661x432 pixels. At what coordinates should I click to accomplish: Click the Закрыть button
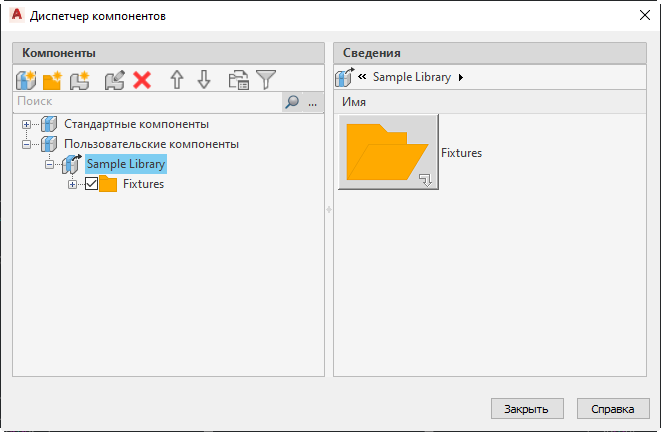pos(527,409)
